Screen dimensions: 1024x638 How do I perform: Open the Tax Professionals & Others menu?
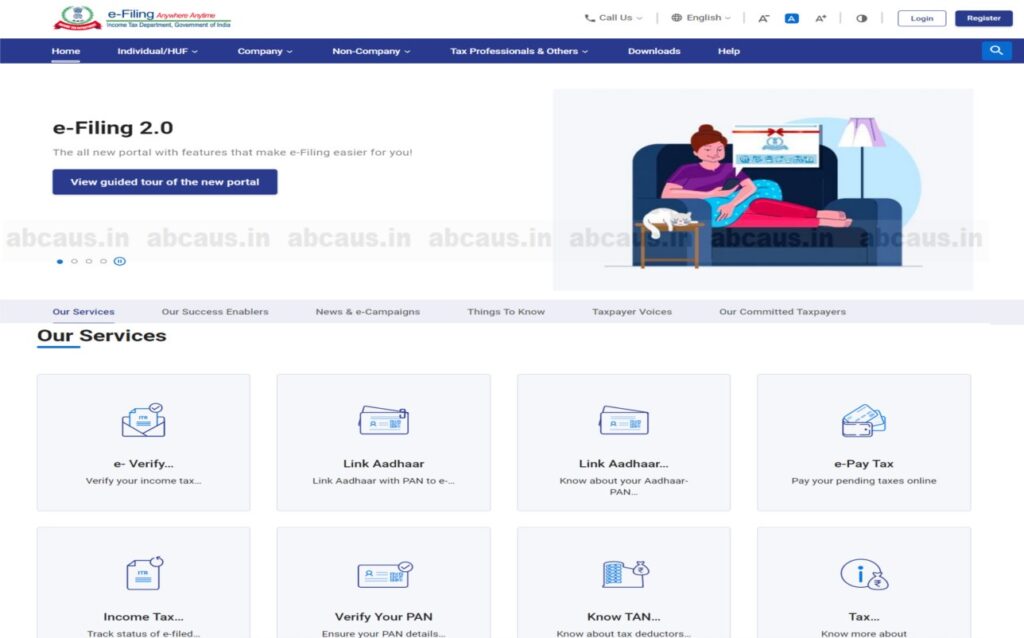(518, 50)
